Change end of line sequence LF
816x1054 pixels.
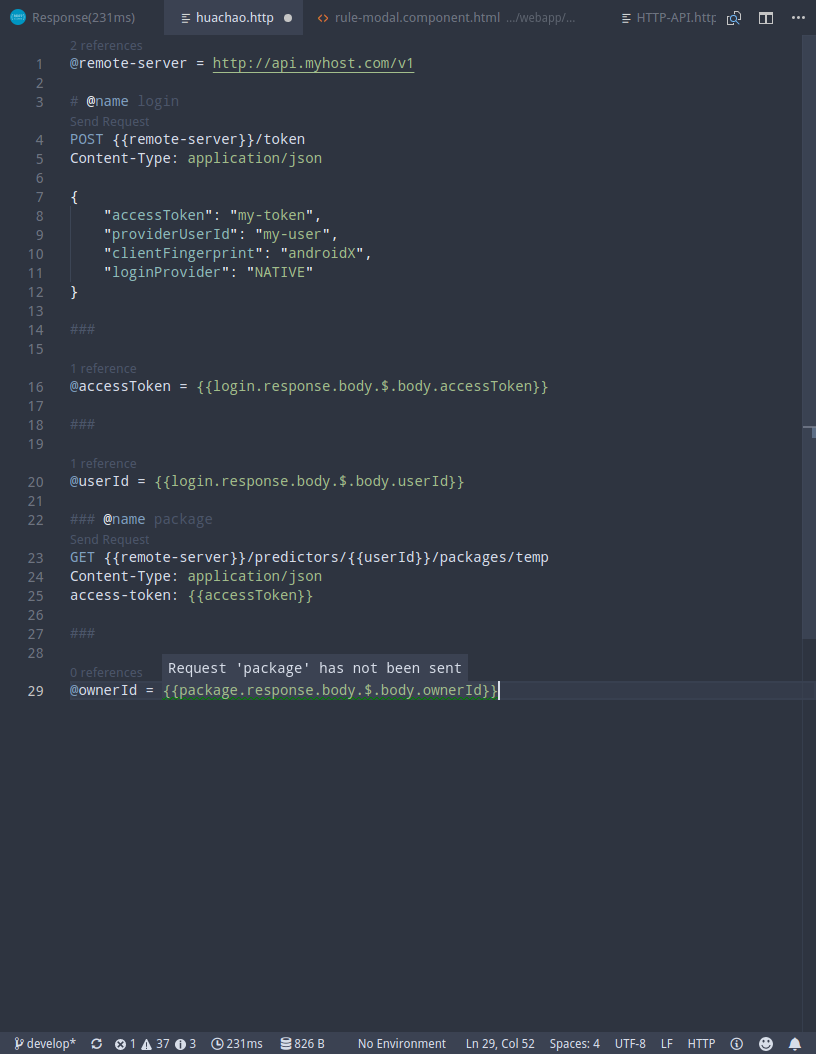pyautogui.click(x=667, y=1043)
